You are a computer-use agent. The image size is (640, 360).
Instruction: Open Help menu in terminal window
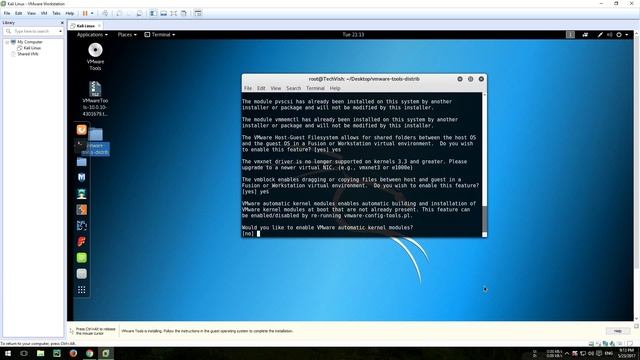pos(335,88)
